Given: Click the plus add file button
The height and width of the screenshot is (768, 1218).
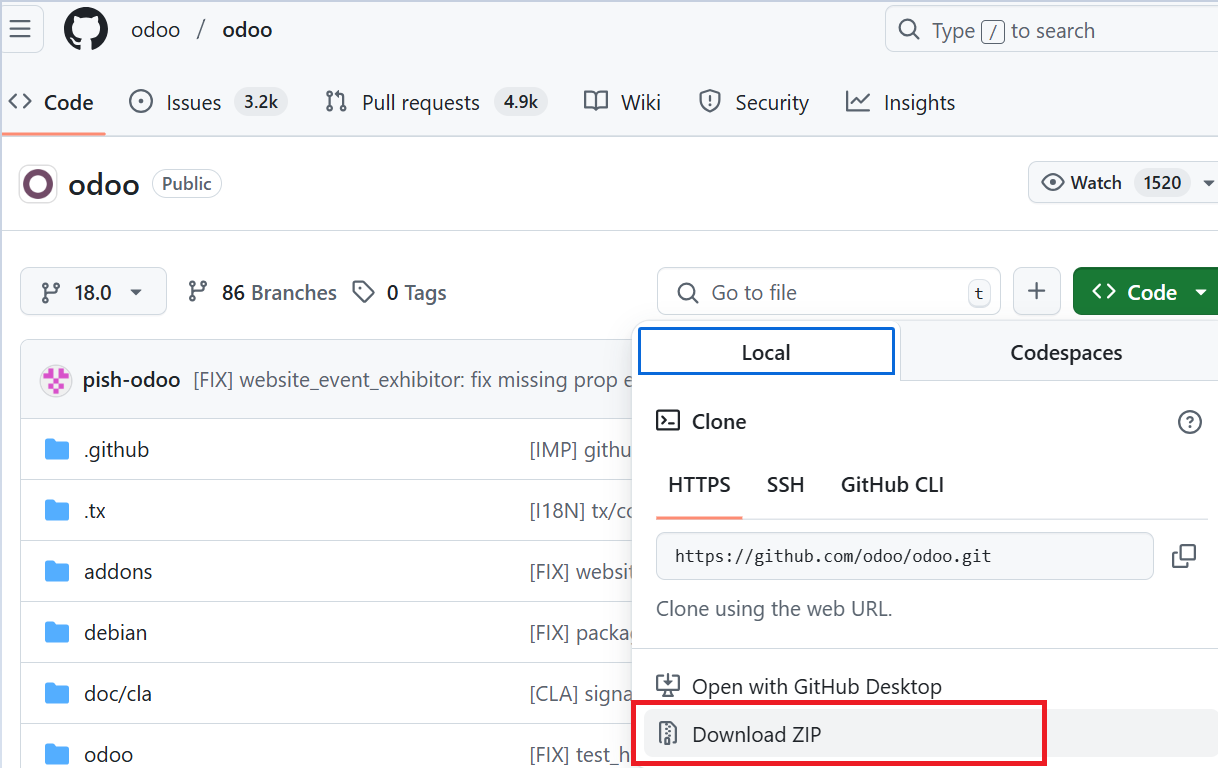Looking at the screenshot, I should click(1037, 292).
